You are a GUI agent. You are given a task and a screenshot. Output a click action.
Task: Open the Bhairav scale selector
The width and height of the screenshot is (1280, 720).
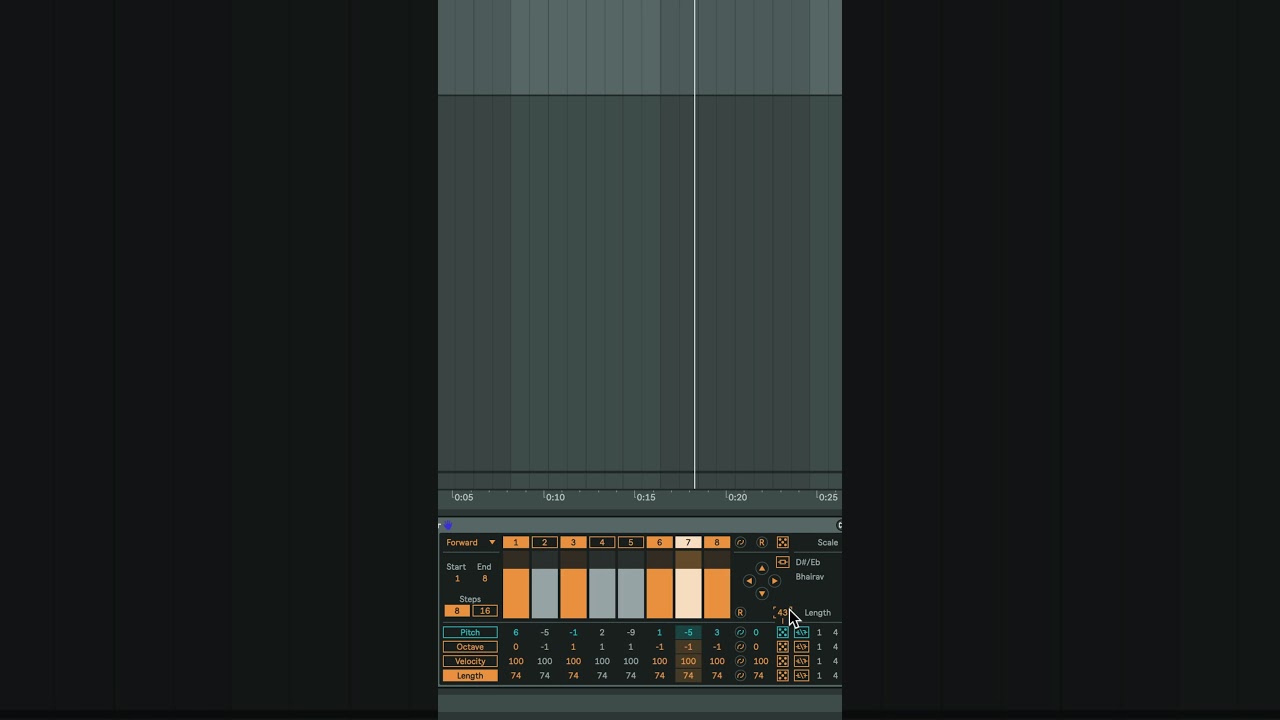pyautogui.click(x=810, y=577)
